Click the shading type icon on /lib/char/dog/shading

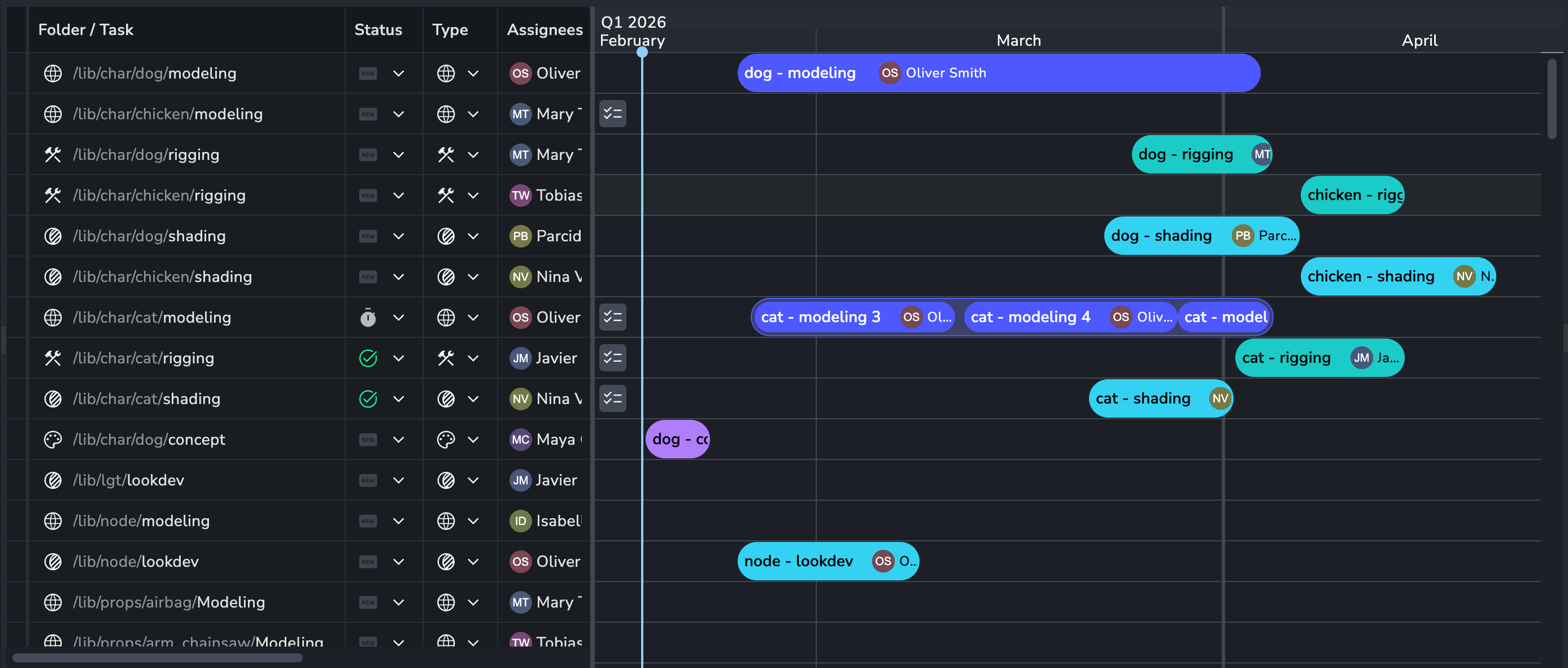pyautogui.click(x=447, y=236)
